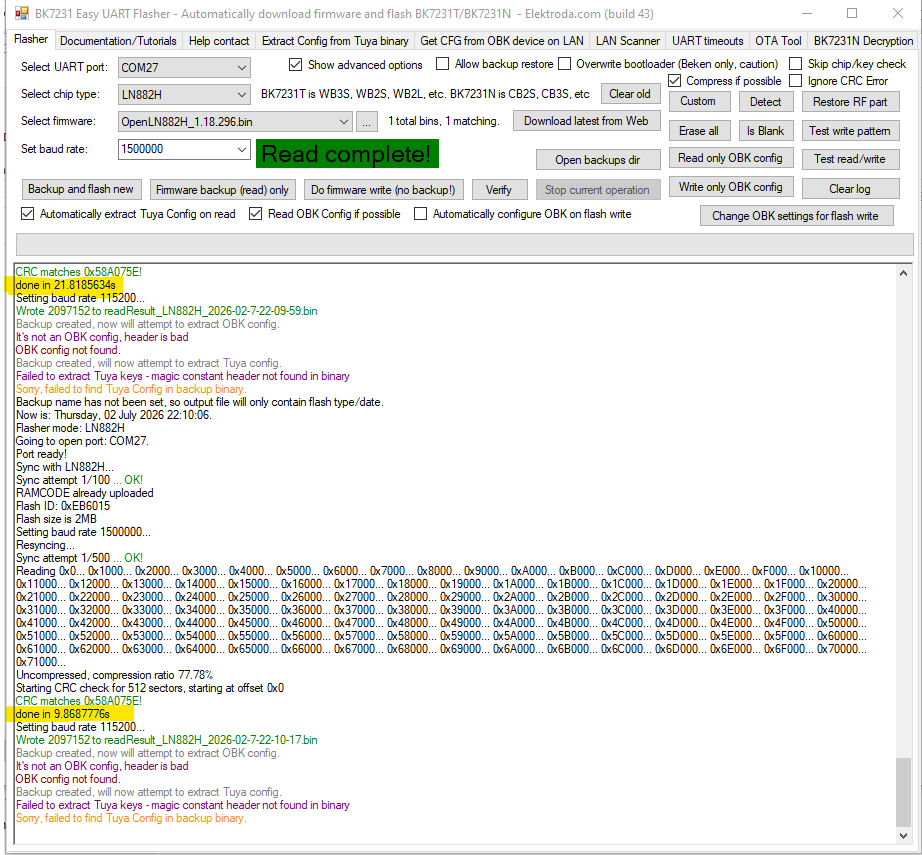Click the Custom button
922x855 pixels.
(698, 101)
